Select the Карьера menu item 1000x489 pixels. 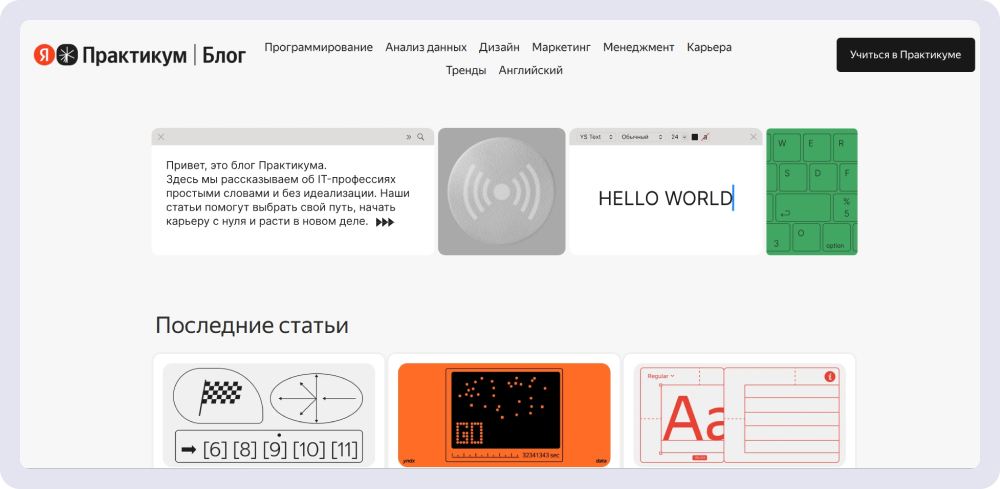pyautogui.click(x=709, y=47)
